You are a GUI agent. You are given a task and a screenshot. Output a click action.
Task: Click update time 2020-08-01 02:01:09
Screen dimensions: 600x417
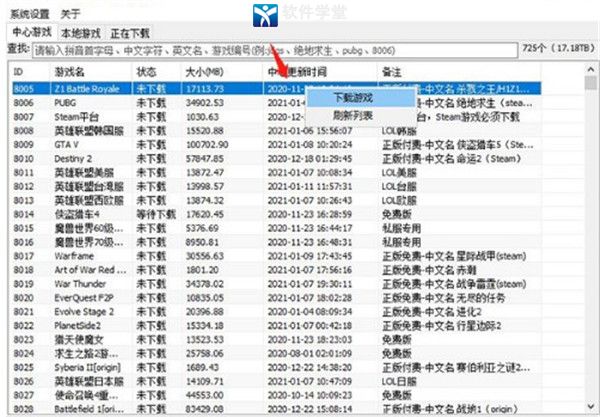pos(310,353)
